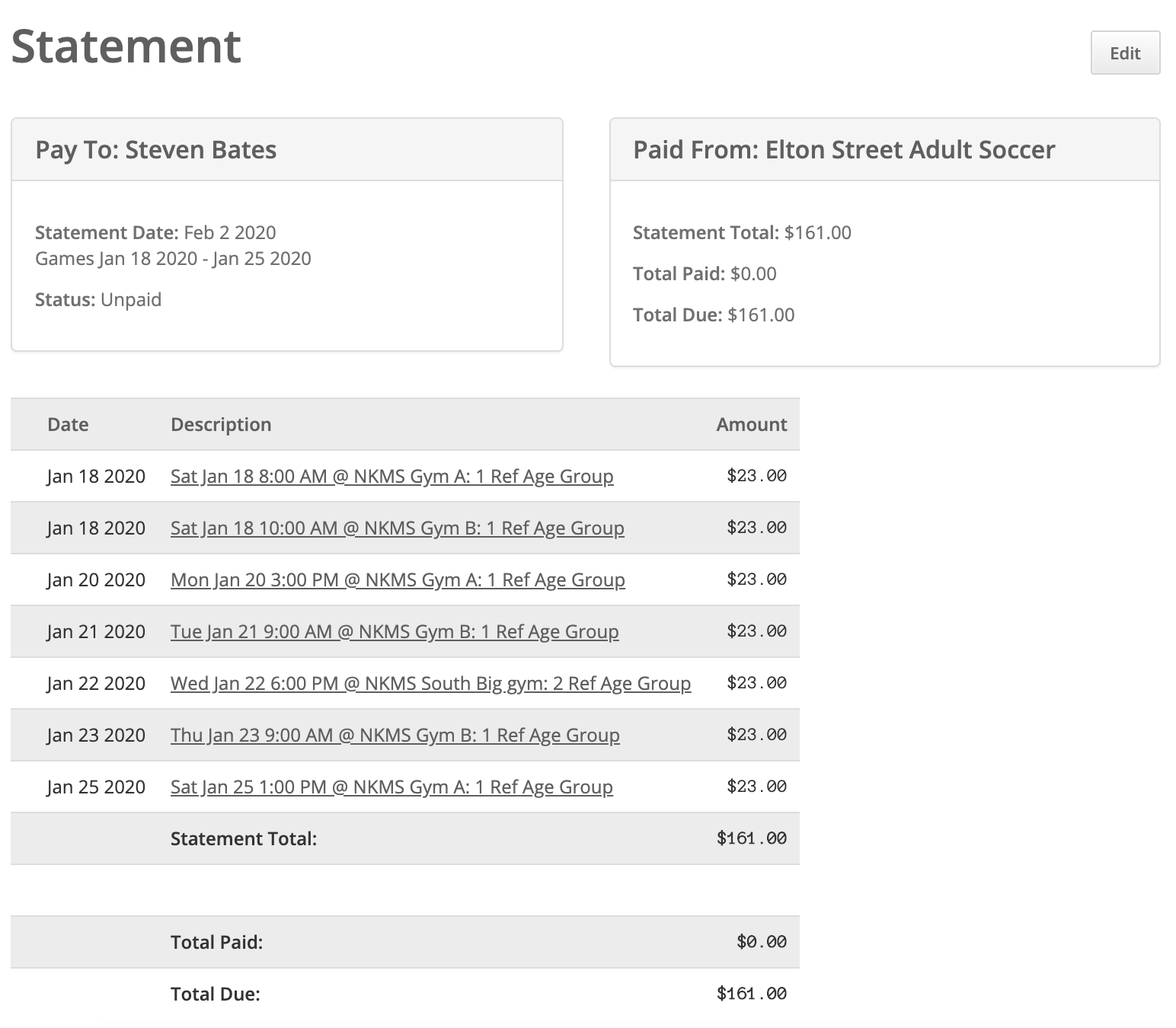Screen dimensions: 1176x1028
Task: Click the Statement page heading
Action: (x=126, y=46)
